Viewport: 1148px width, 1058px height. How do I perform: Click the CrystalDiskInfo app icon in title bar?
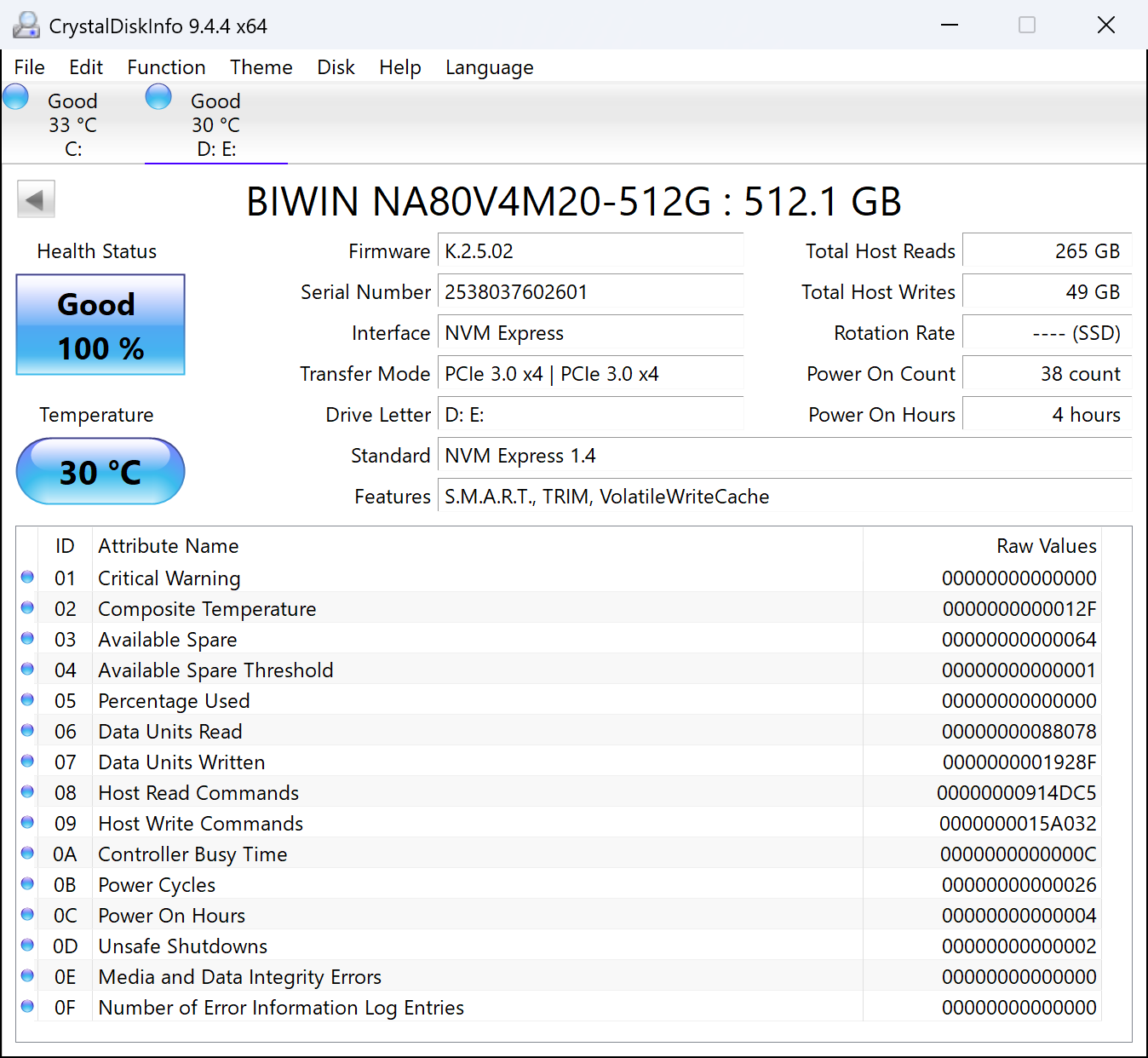coord(26,26)
